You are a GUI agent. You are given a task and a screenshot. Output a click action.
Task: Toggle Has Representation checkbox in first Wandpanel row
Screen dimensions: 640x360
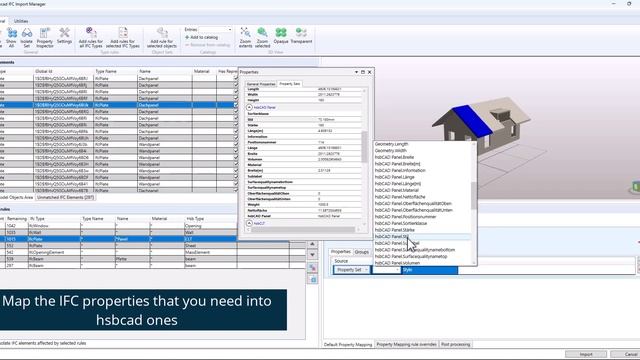(x=236, y=144)
